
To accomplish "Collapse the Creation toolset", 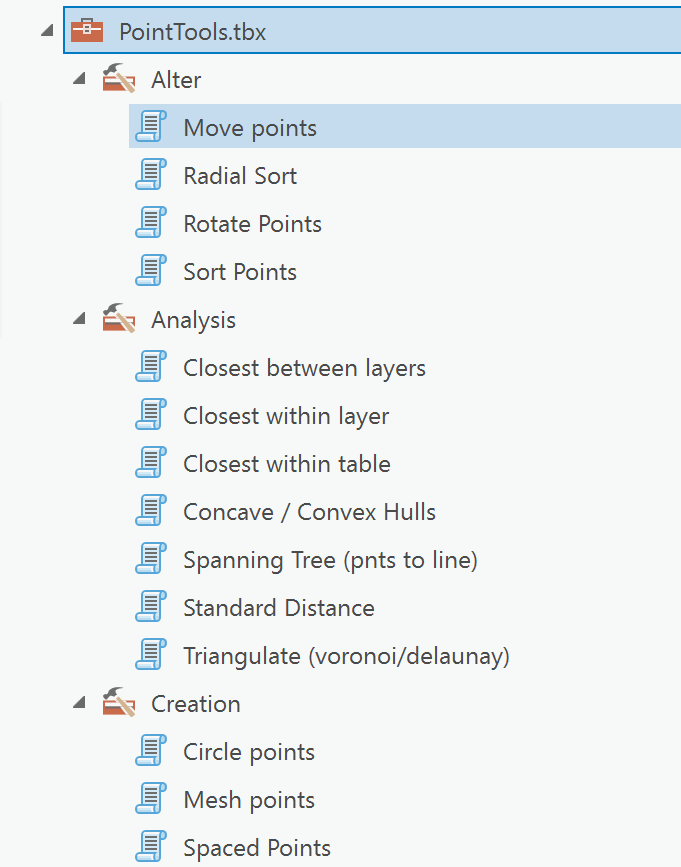I will [80, 703].
